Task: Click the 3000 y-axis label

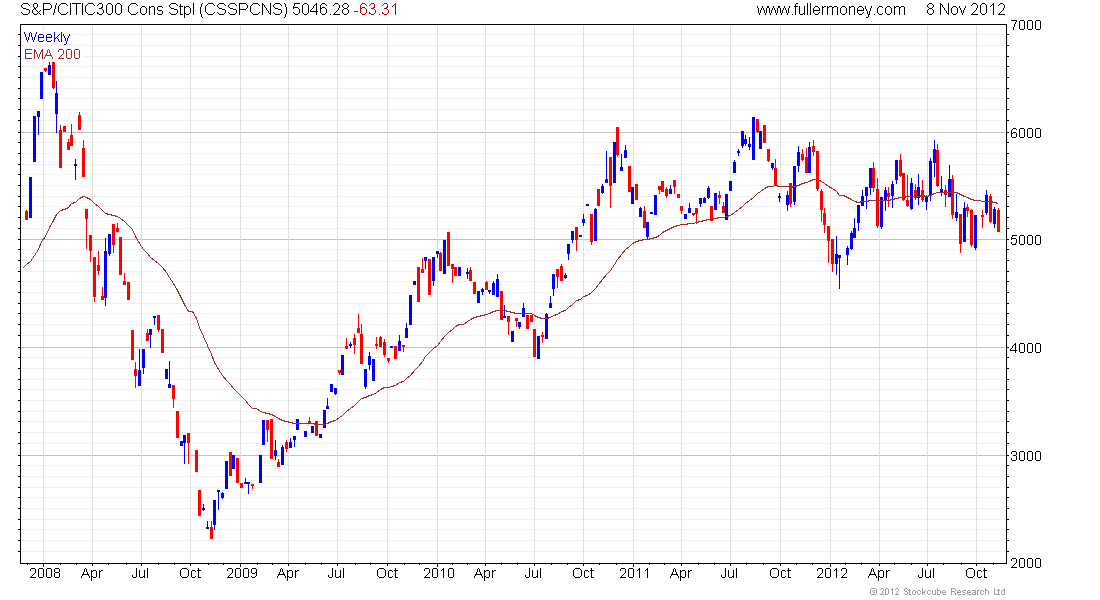Action: point(1026,455)
